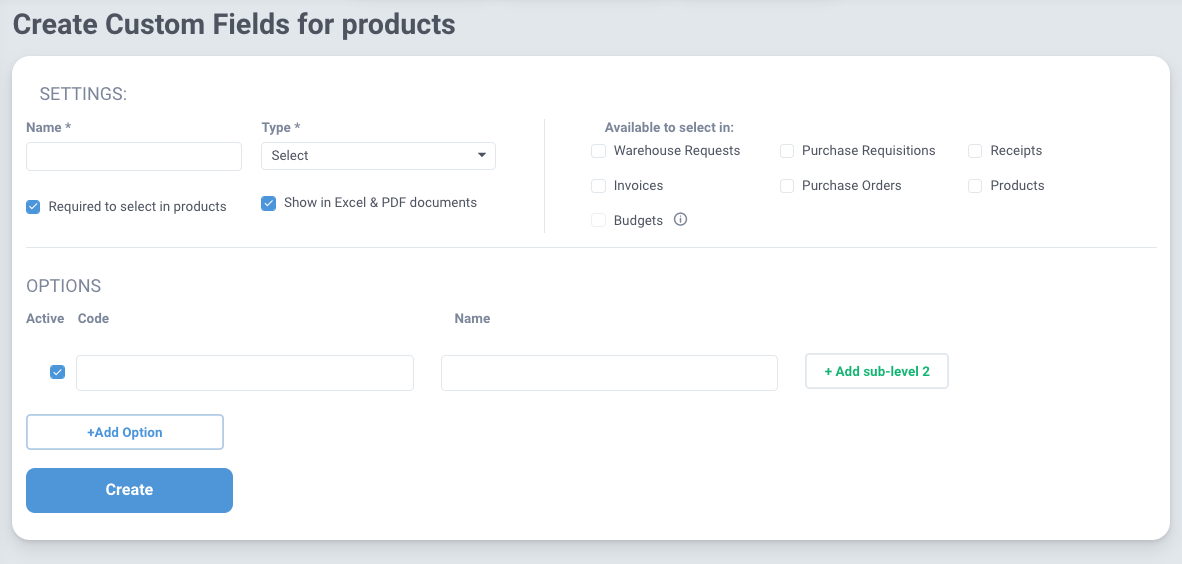Expand the Type Select combo box
Viewport: 1182px width, 564px height.
(378, 156)
